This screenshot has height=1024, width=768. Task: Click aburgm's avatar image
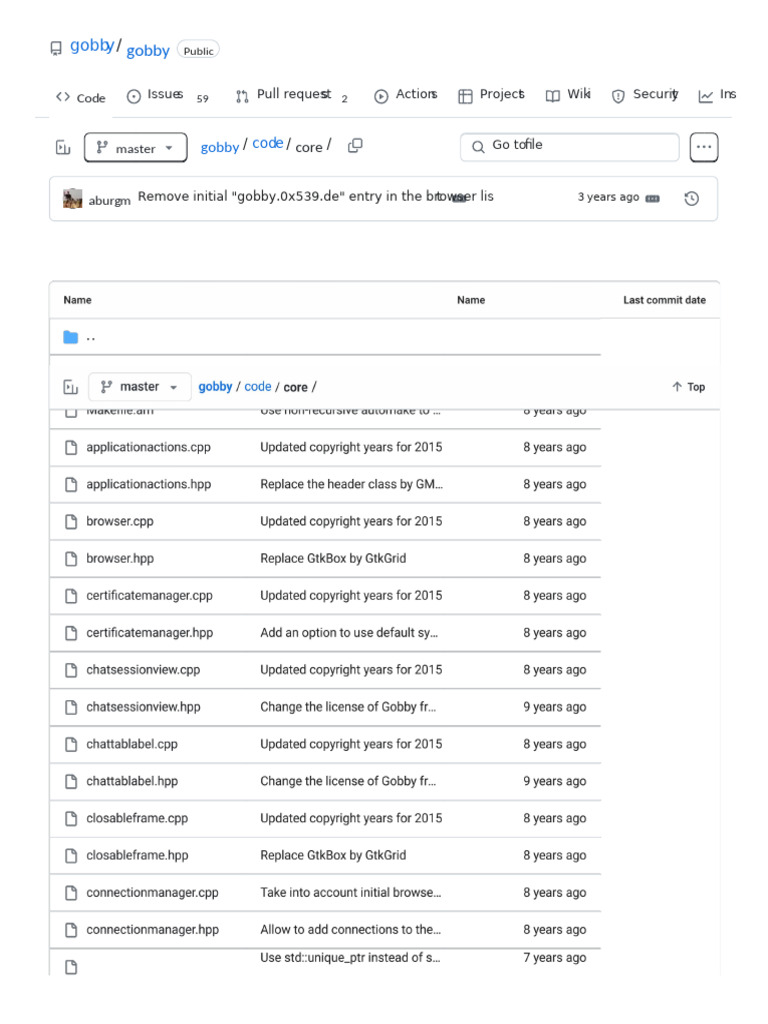(72, 198)
